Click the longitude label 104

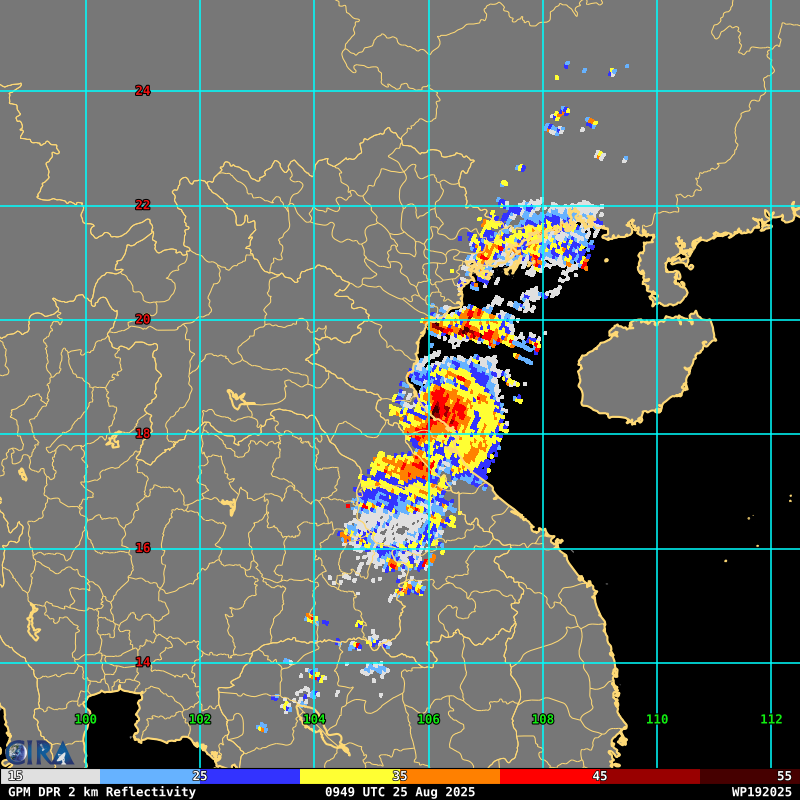coord(314,719)
